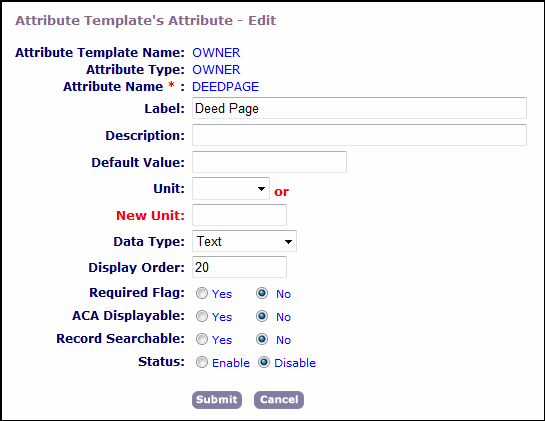545x421 pixels.
Task: Set Record Searchable to Yes
Action: coord(202,339)
